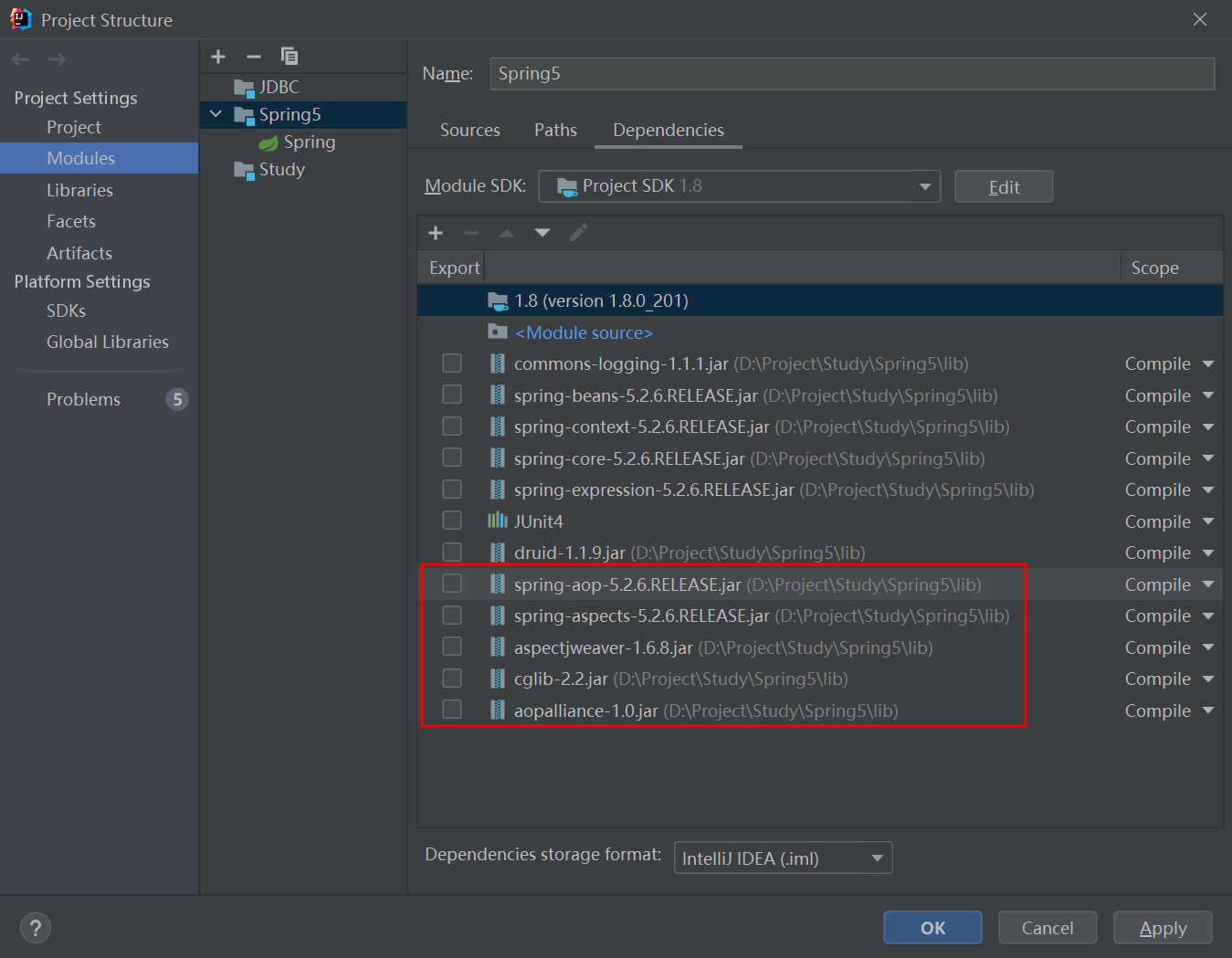This screenshot has height=958, width=1232.
Task: Click the JDBC module folder icon
Action: (244, 88)
